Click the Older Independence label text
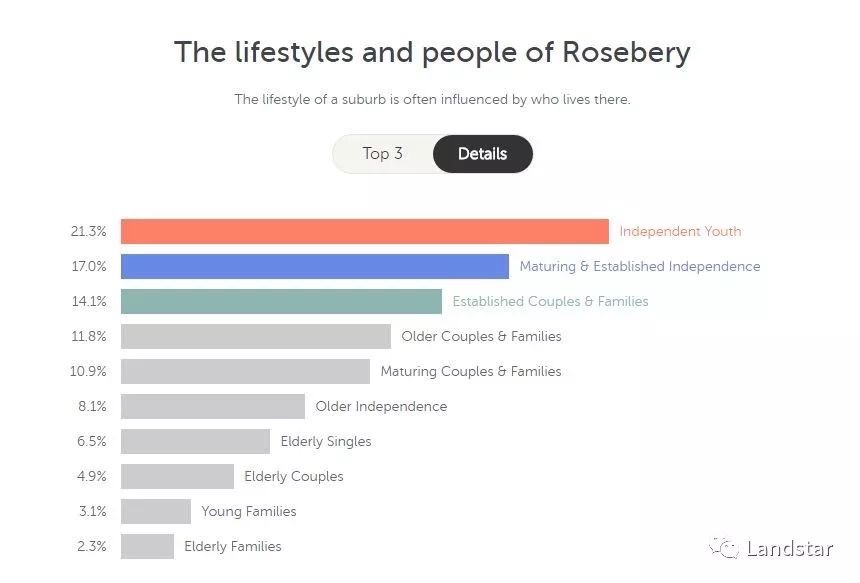Viewport: 860px width, 583px height. [x=381, y=406]
